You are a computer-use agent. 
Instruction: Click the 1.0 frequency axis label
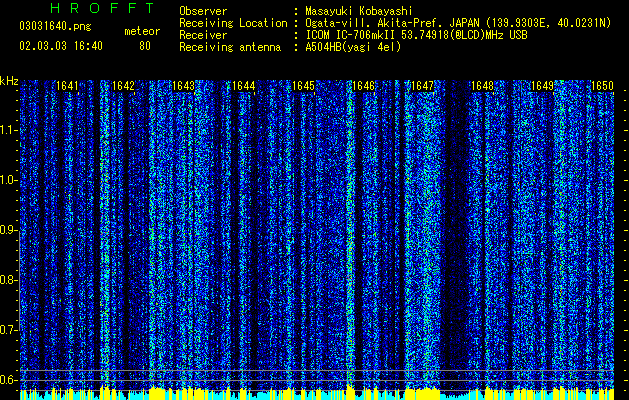click(x=8, y=181)
